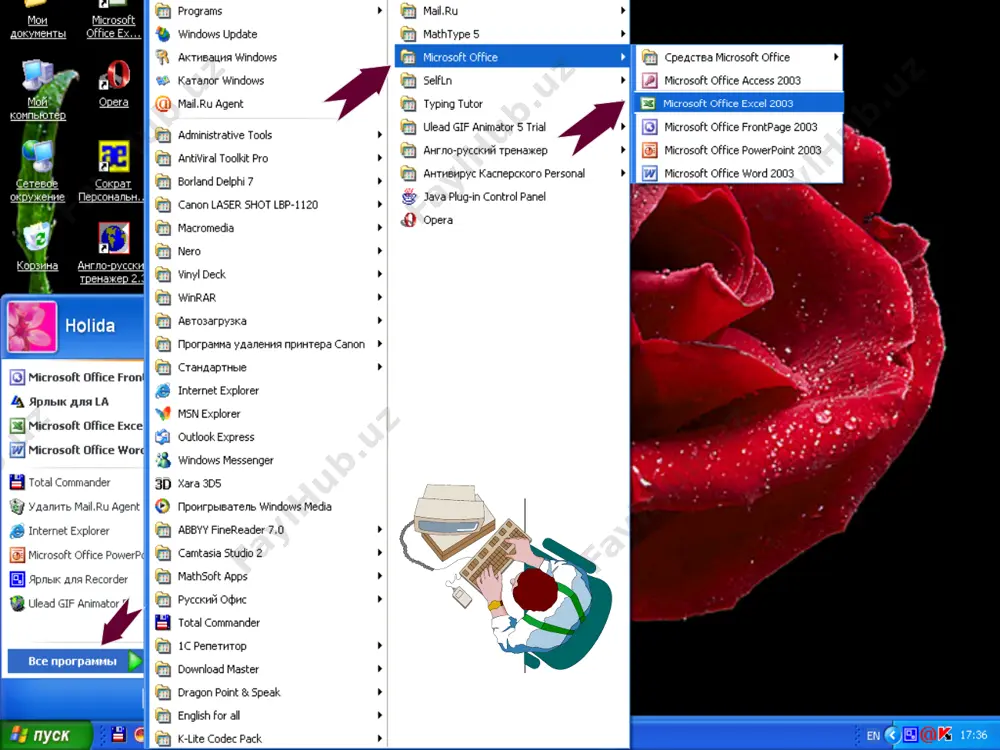Viewport: 1000px width, 750px height.
Task: Click the Kaspersky K icon in system tray
Action: 945,735
